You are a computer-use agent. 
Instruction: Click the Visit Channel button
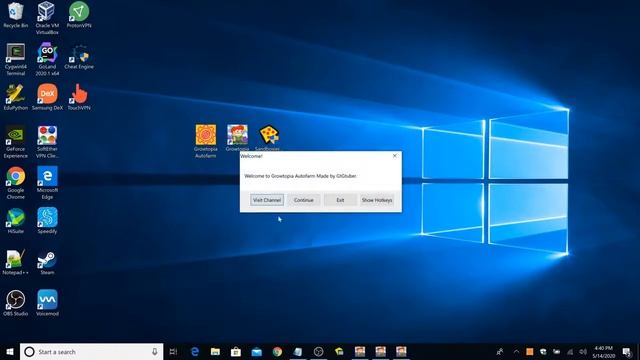click(x=267, y=200)
